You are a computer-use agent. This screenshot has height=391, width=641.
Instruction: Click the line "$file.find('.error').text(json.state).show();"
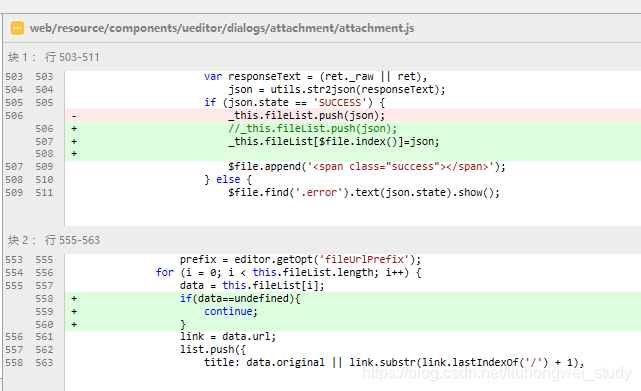[364, 193]
